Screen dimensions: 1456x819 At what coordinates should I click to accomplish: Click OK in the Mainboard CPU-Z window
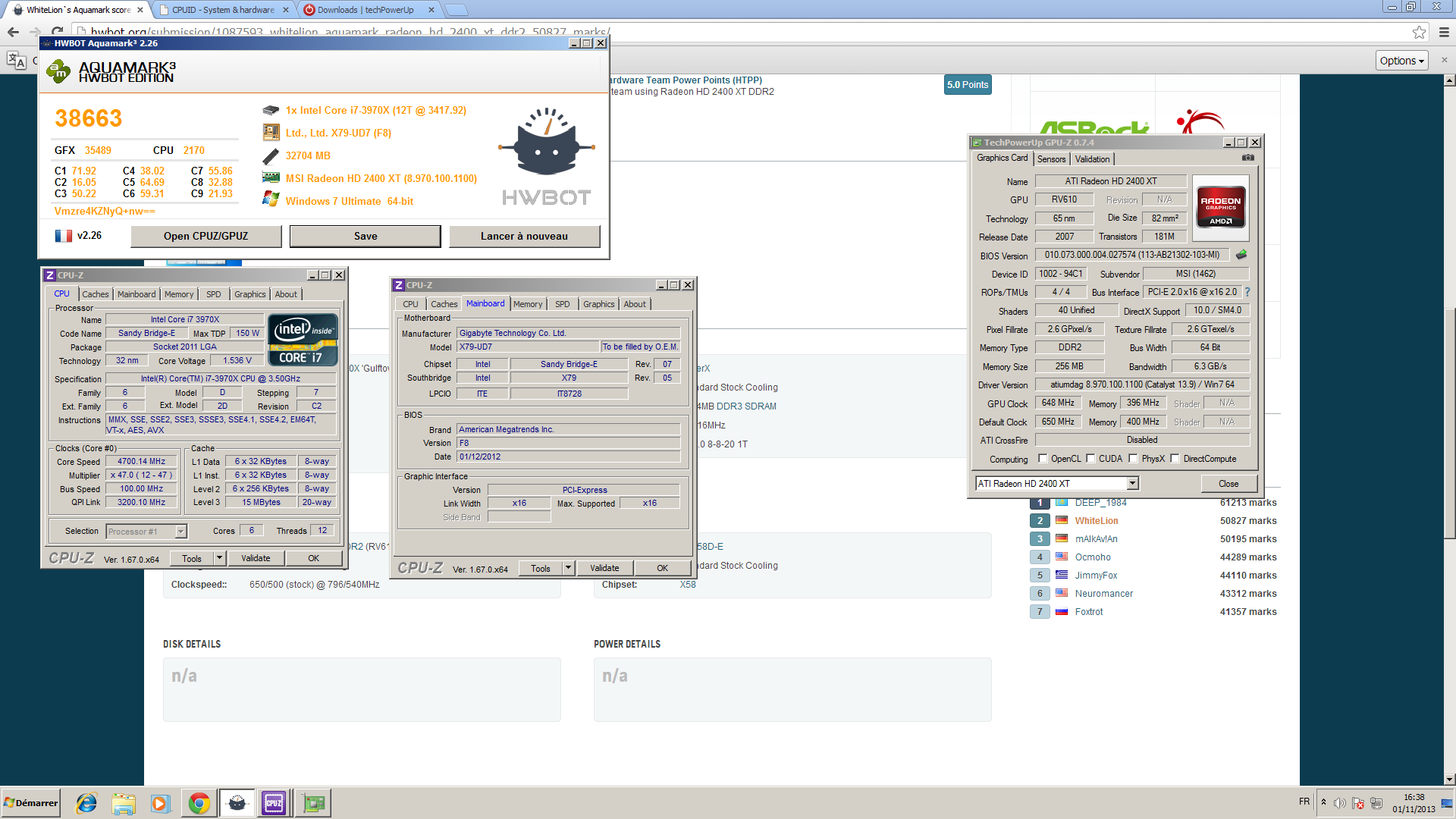pyautogui.click(x=662, y=568)
